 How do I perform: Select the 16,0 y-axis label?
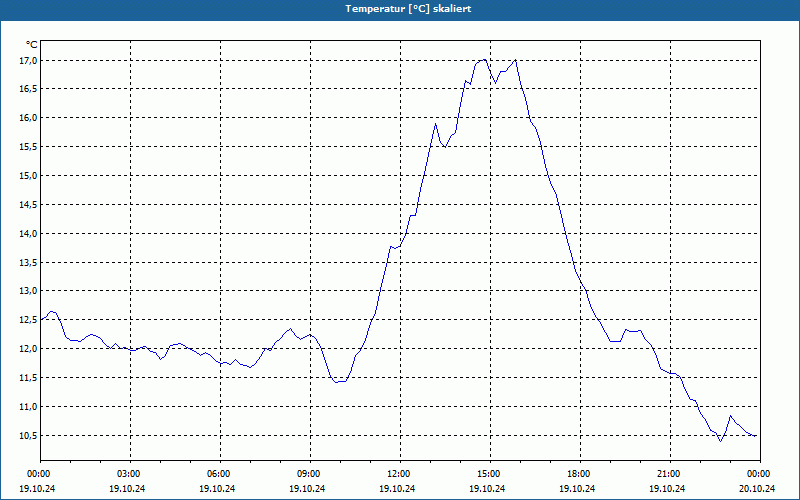coord(29,118)
